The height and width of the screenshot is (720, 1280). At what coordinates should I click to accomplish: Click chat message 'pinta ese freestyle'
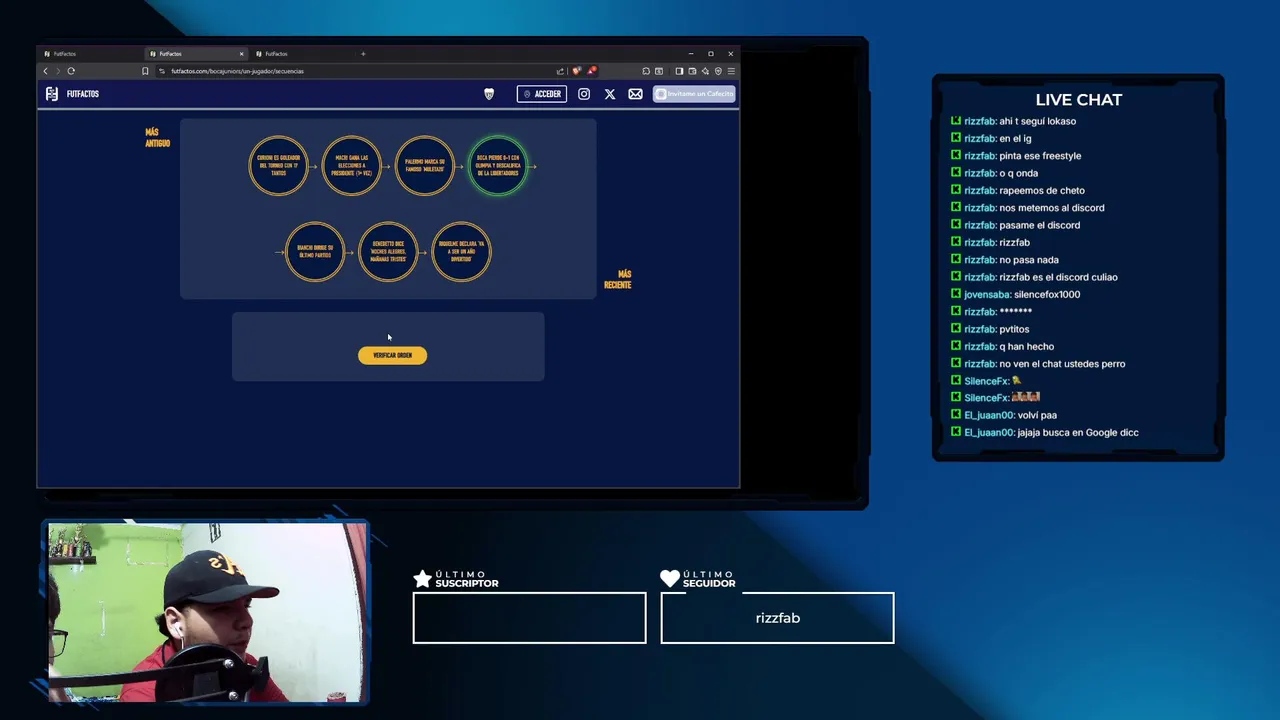pyautogui.click(x=1040, y=156)
